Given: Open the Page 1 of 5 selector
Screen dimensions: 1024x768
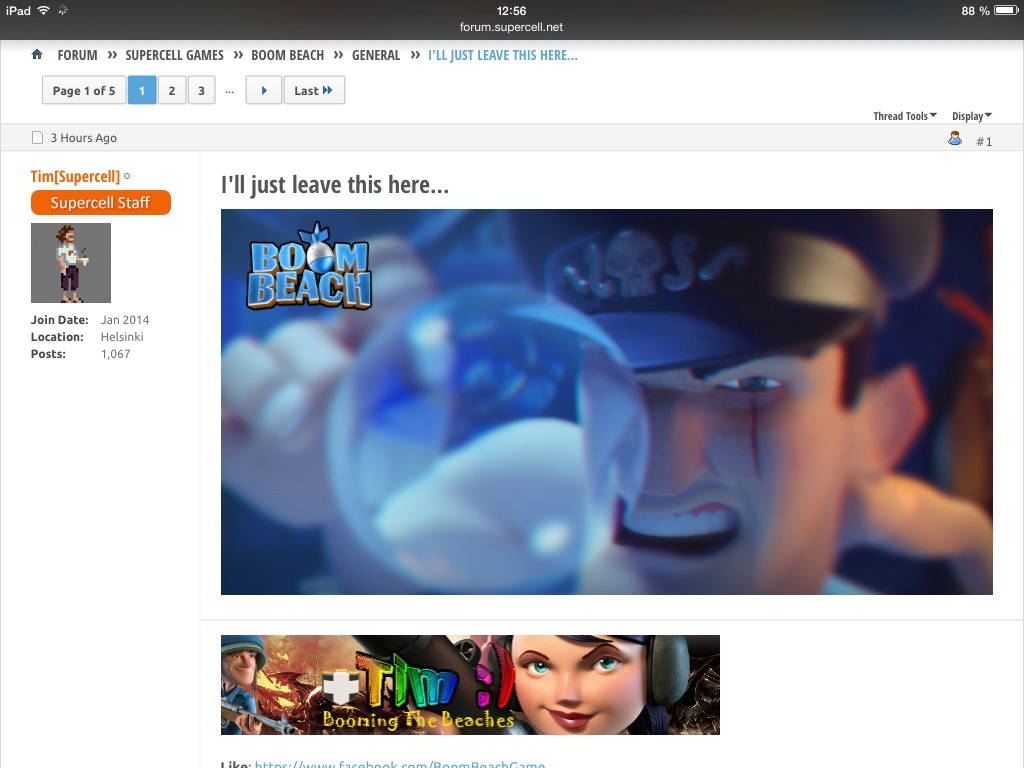Looking at the screenshot, I should (84, 91).
